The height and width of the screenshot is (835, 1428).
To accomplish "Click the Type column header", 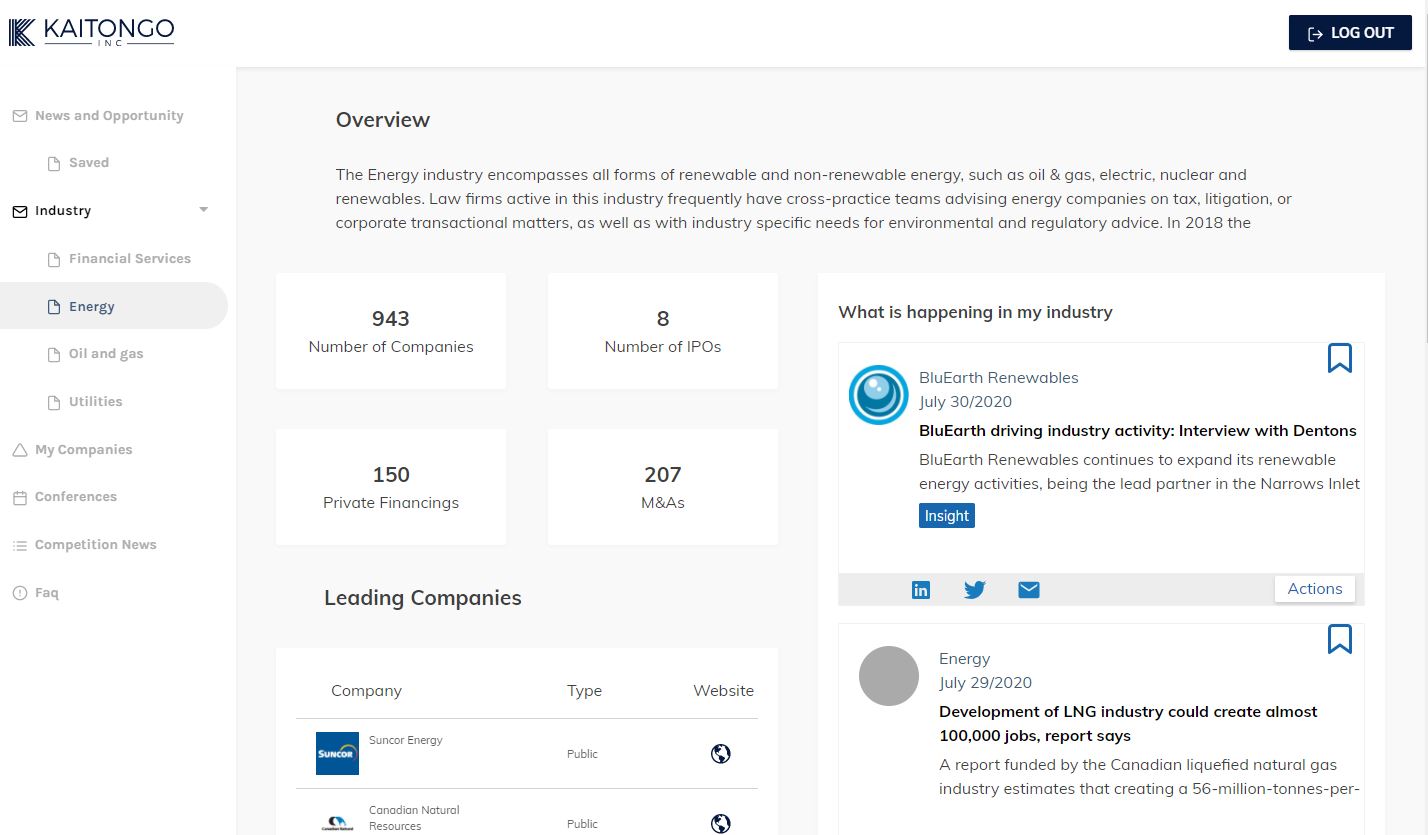I will click(x=584, y=691).
